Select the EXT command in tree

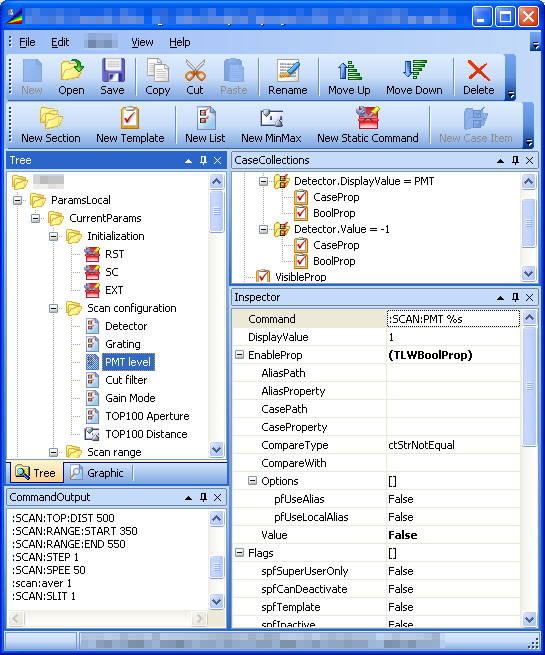pyautogui.click(x=114, y=290)
